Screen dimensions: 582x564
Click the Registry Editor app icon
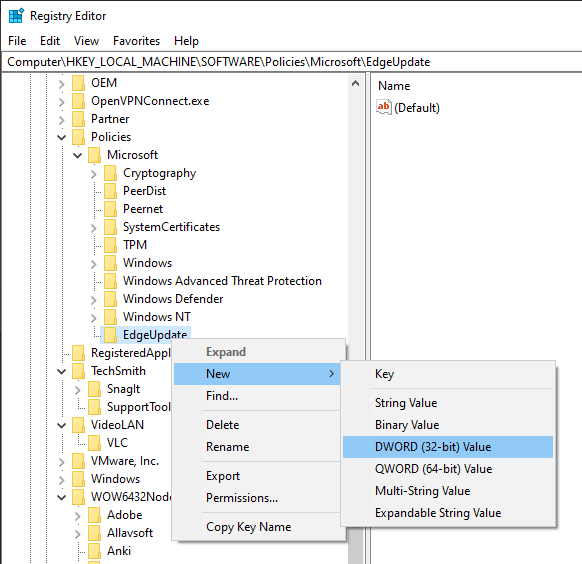click(x=16, y=16)
